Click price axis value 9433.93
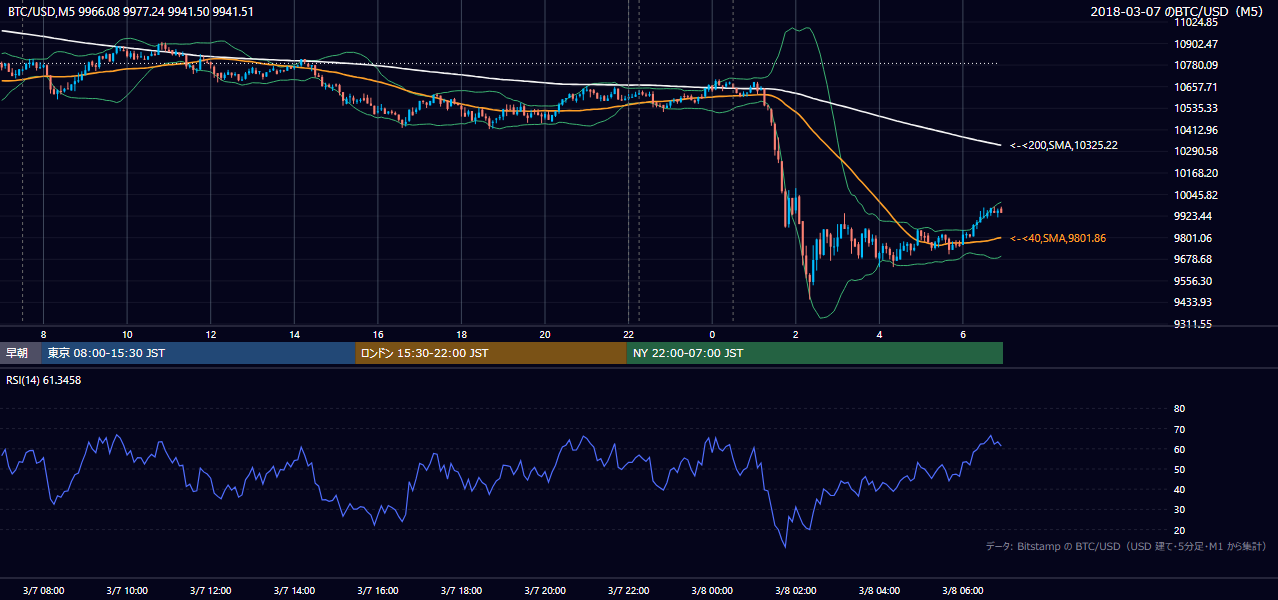Image resolution: width=1278 pixels, height=600 pixels. (x=1193, y=302)
